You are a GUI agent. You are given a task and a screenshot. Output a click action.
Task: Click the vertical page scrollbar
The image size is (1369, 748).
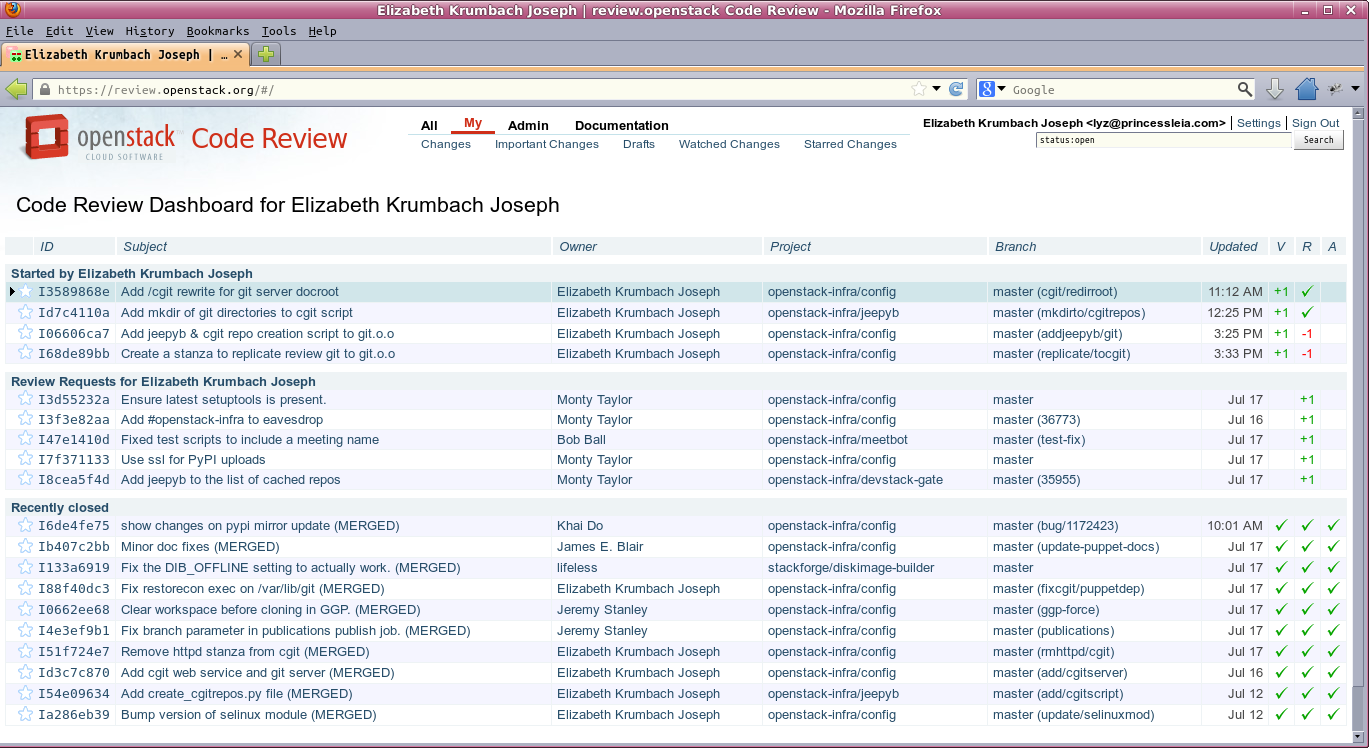1356,400
